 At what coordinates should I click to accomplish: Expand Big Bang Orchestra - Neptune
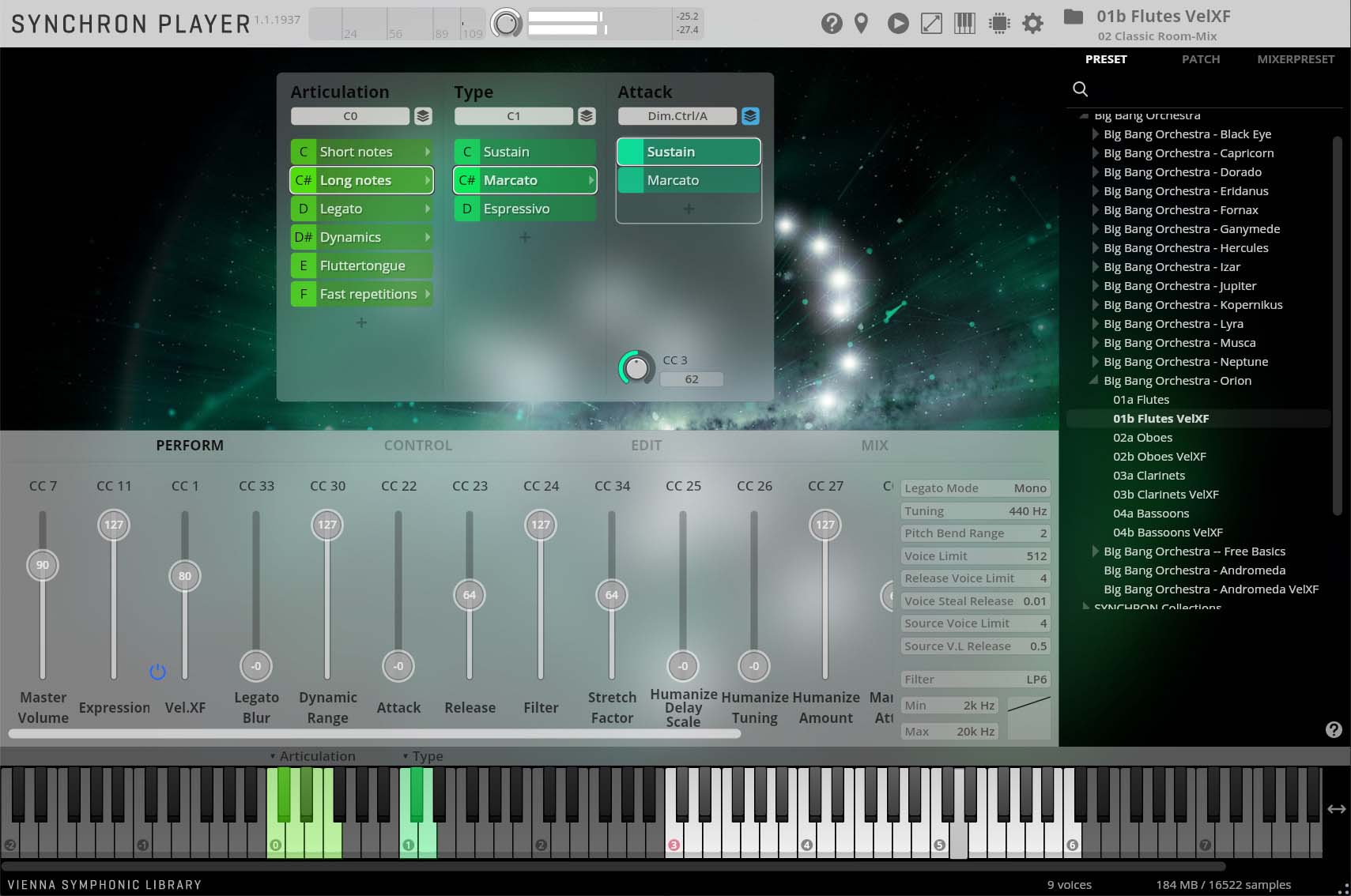coord(1096,362)
